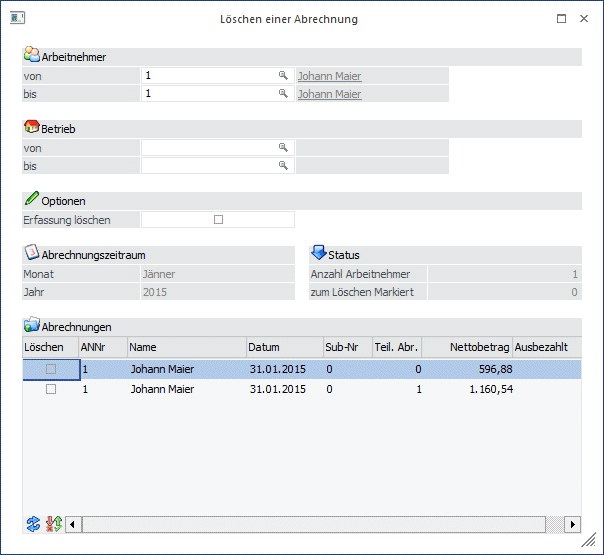This screenshot has width=604, height=555.
Task: Sort table by the Datum column header
Action: click(283, 347)
